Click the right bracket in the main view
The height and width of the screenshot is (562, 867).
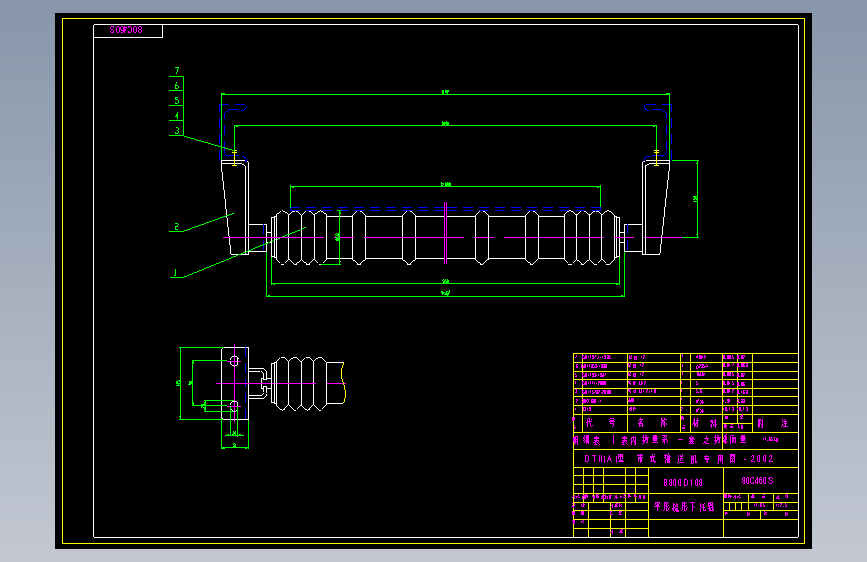pos(656,207)
